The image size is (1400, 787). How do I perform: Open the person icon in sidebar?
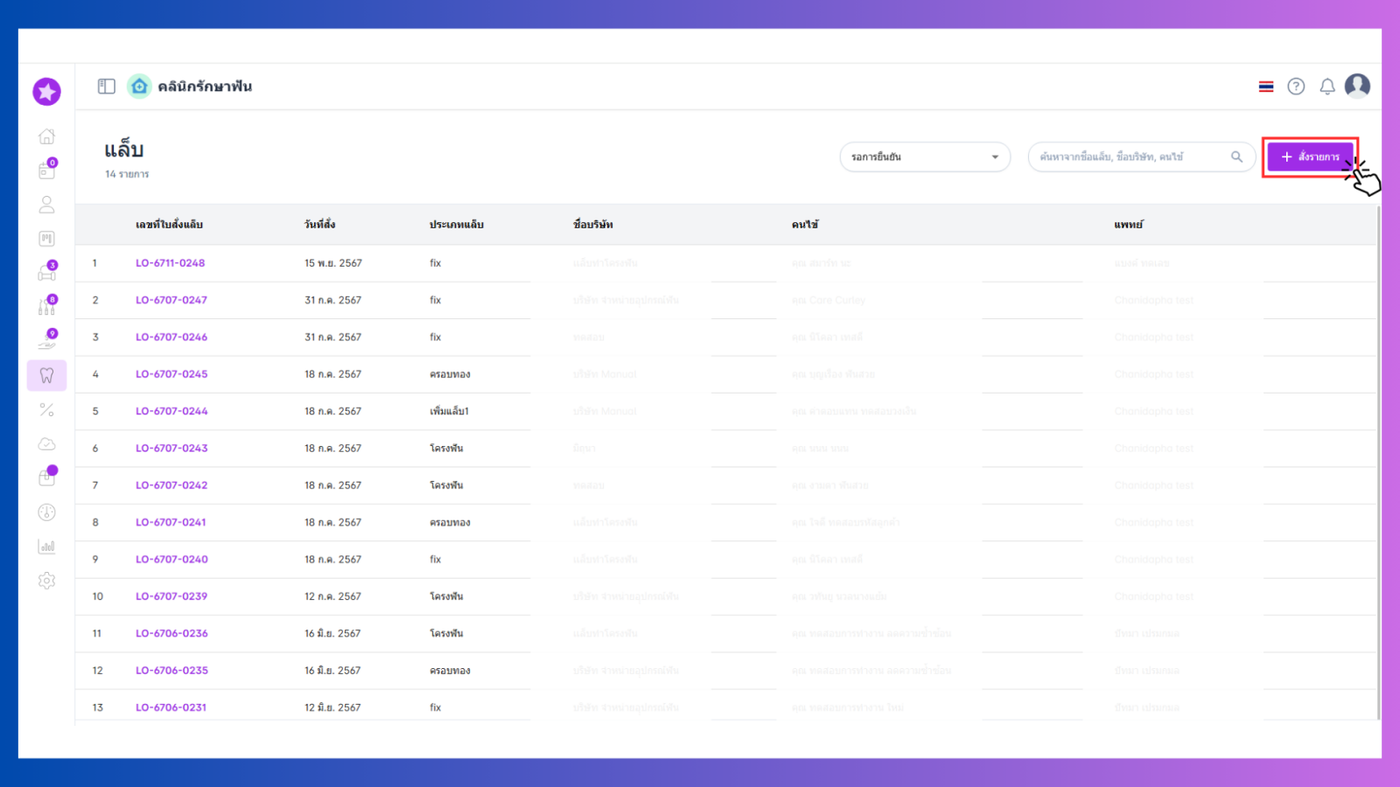click(46, 205)
